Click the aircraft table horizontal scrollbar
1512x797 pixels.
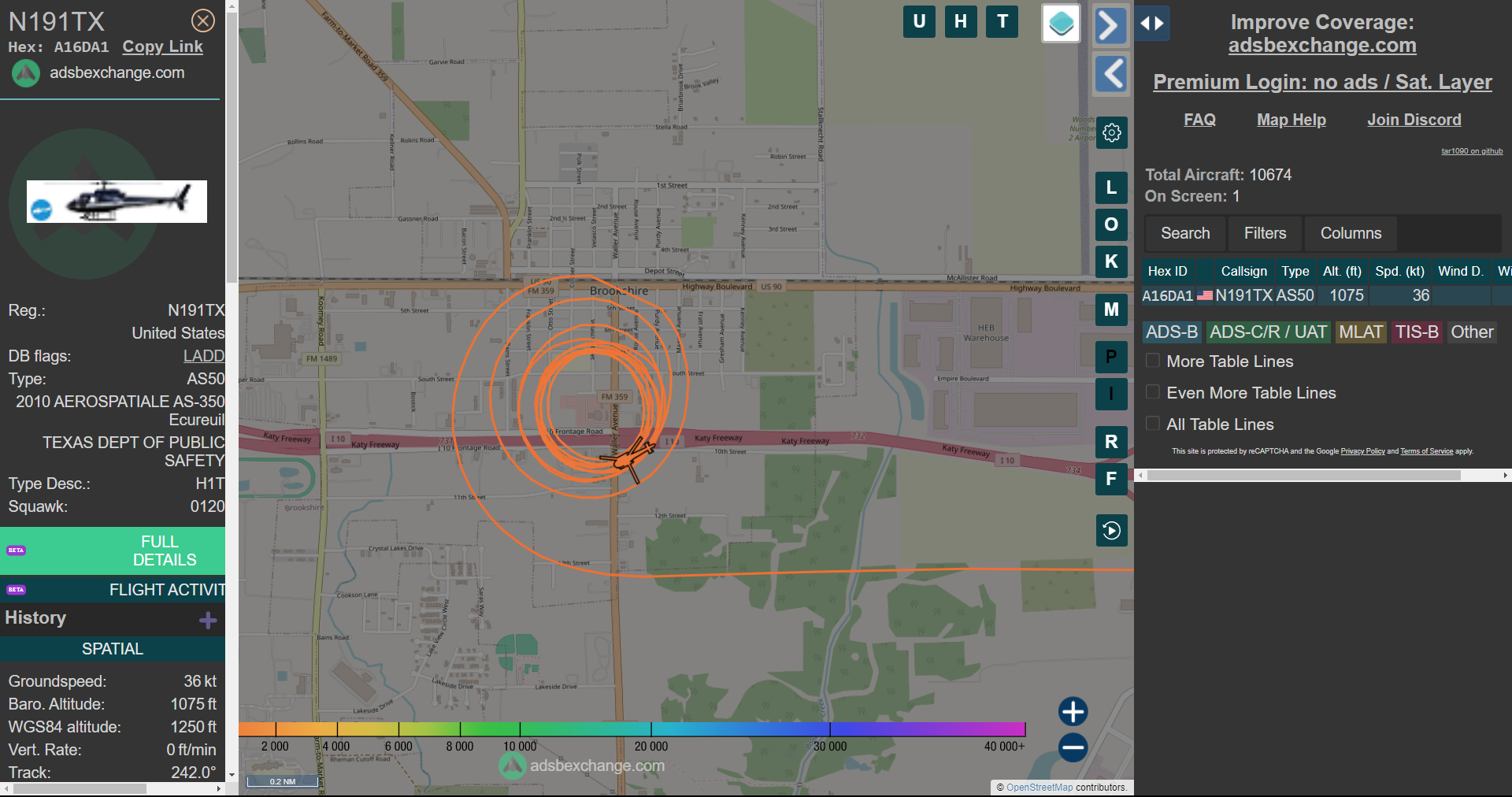tap(1303, 475)
